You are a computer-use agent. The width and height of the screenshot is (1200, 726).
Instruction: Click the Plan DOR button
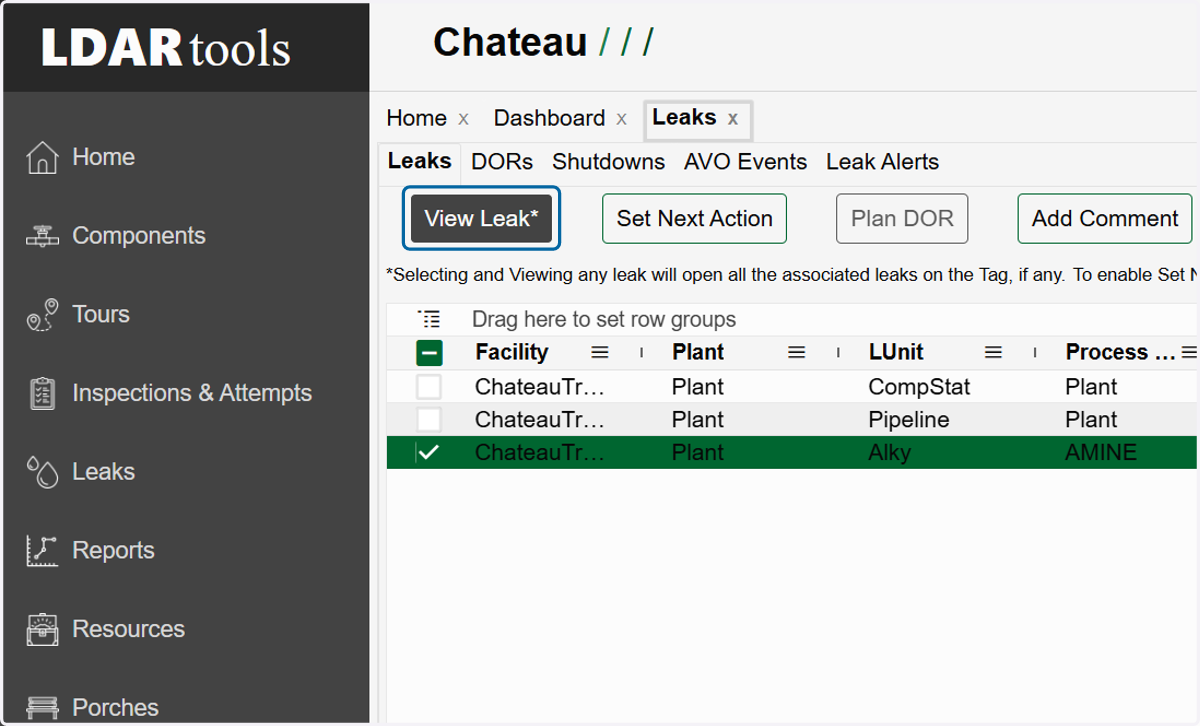click(x=902, y=218)
